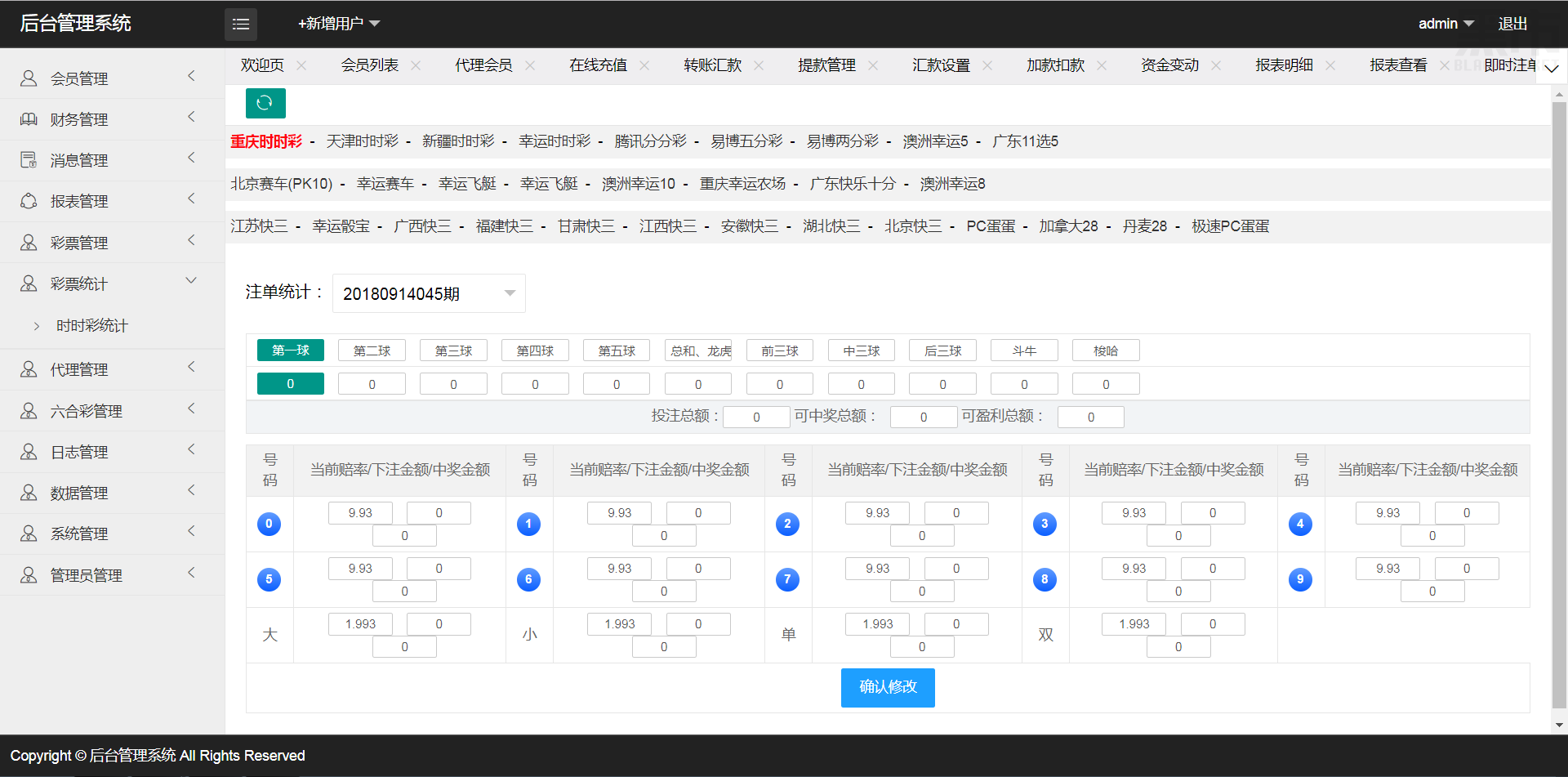1568x777 pixels.
Task: Click the 投注总额 input field
Action: point(756,417)
